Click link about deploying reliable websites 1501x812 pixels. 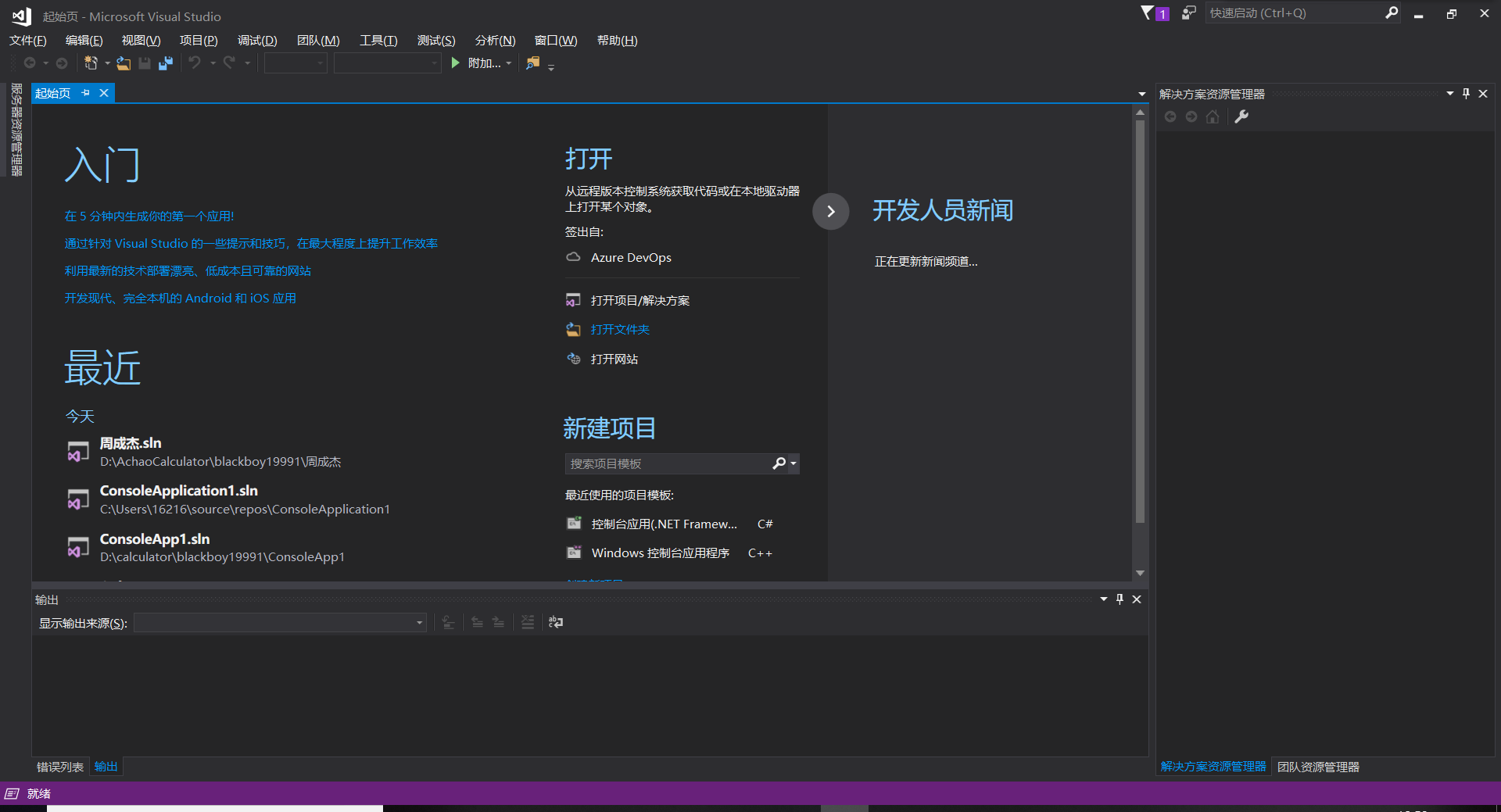[188, 271]
